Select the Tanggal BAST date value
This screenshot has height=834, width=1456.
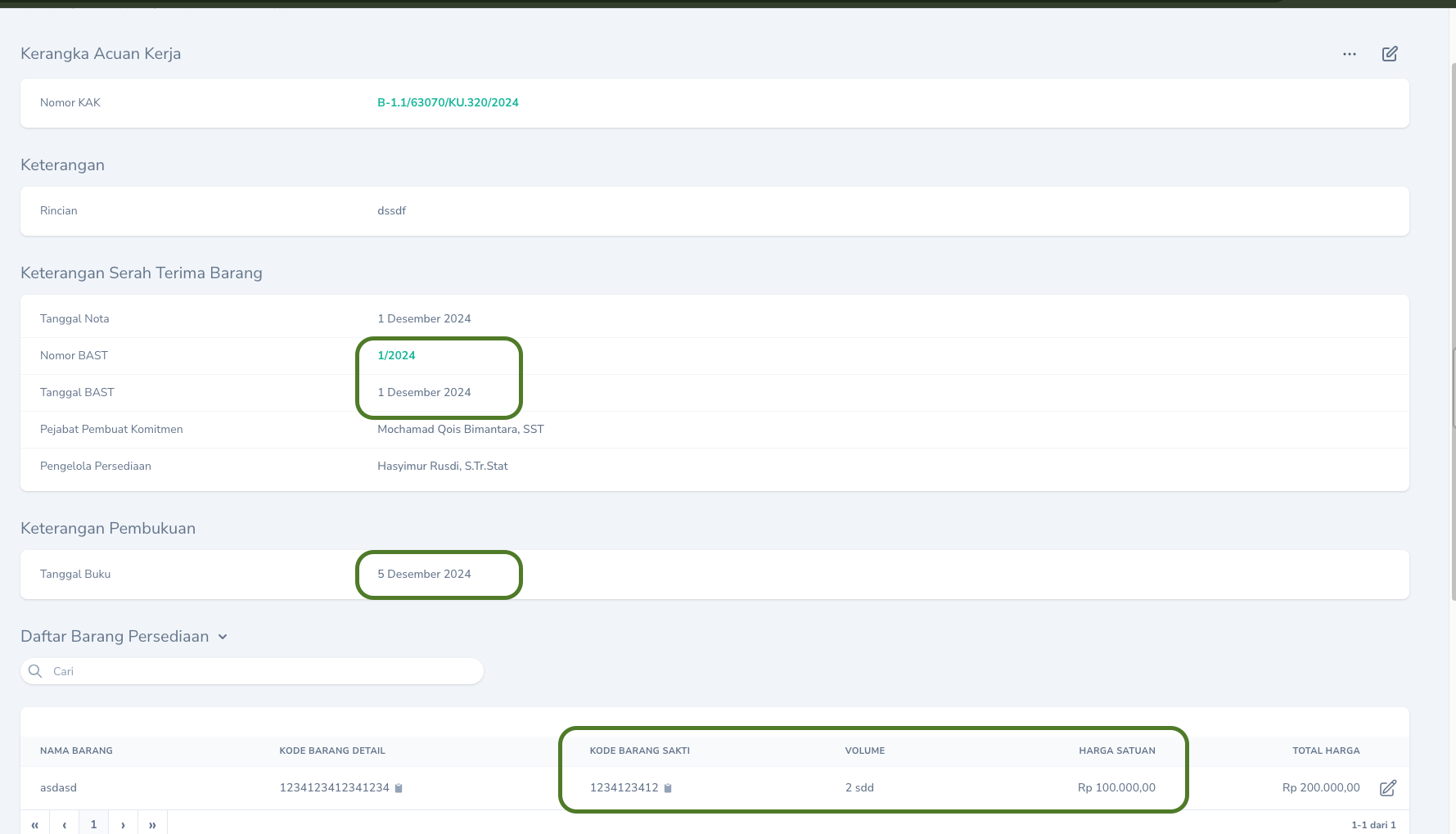coord(424,392)
